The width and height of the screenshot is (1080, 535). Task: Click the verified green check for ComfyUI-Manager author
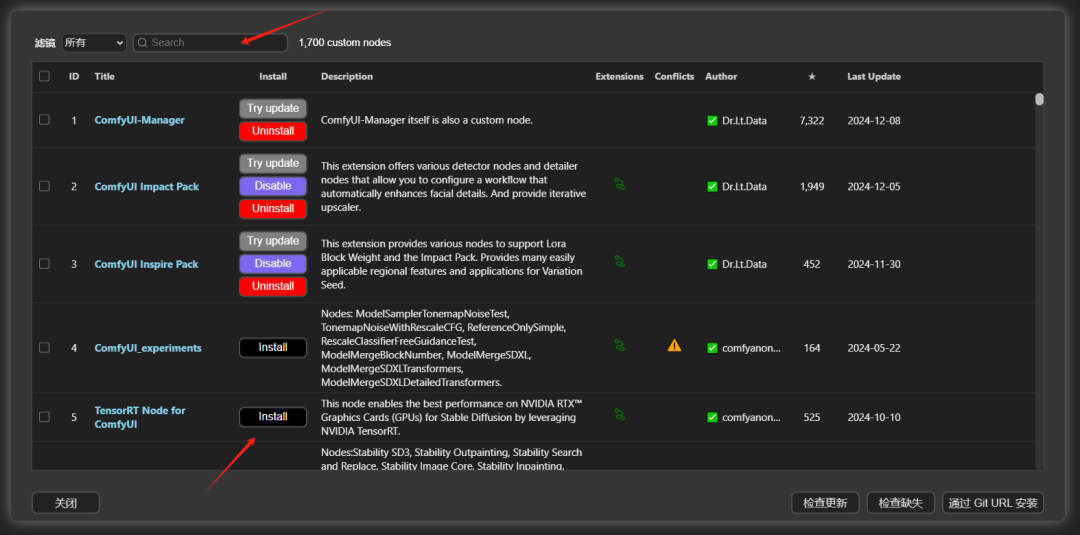coord(712,120)
